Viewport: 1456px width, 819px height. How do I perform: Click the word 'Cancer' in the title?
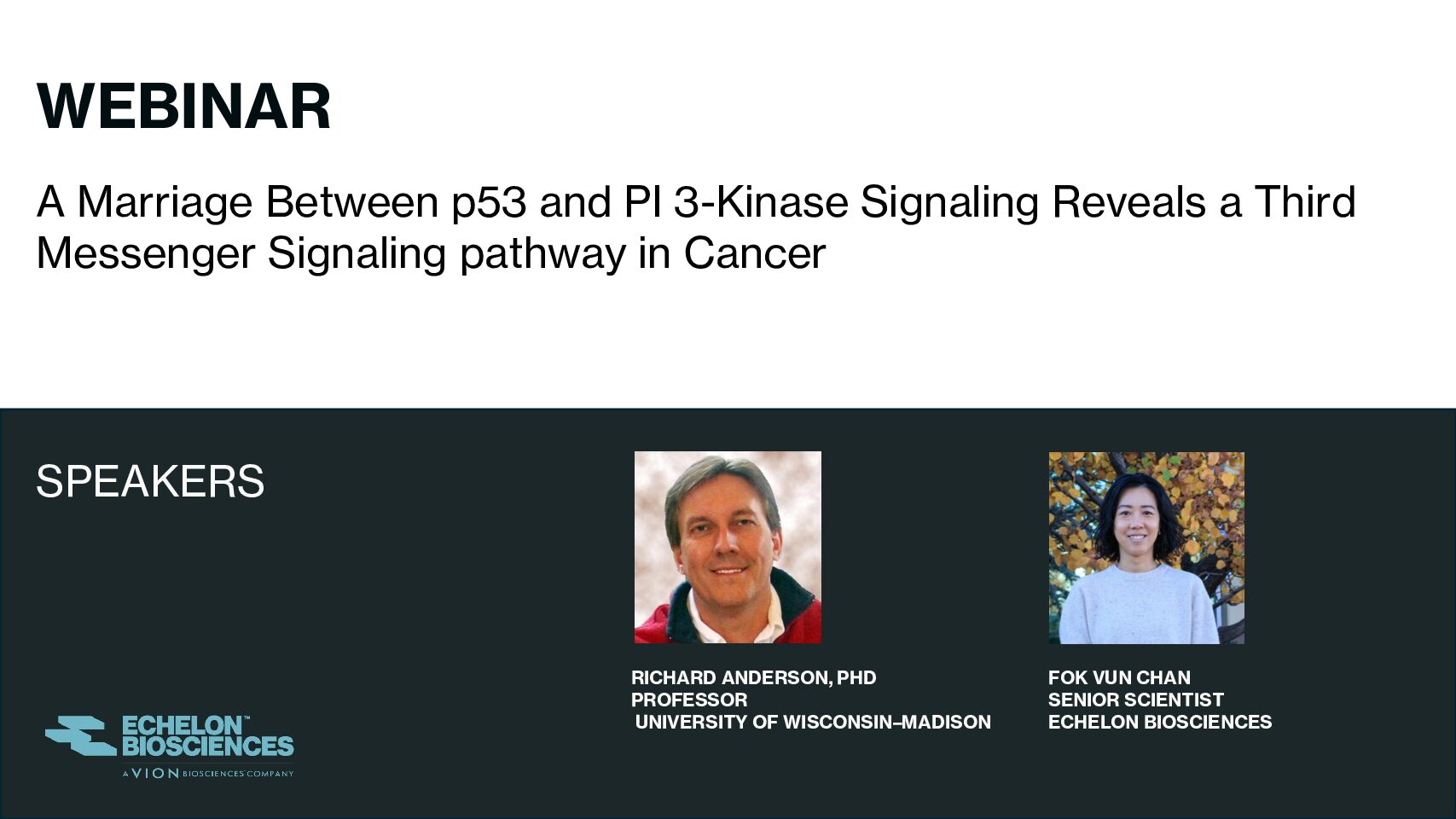click(754, 253)
